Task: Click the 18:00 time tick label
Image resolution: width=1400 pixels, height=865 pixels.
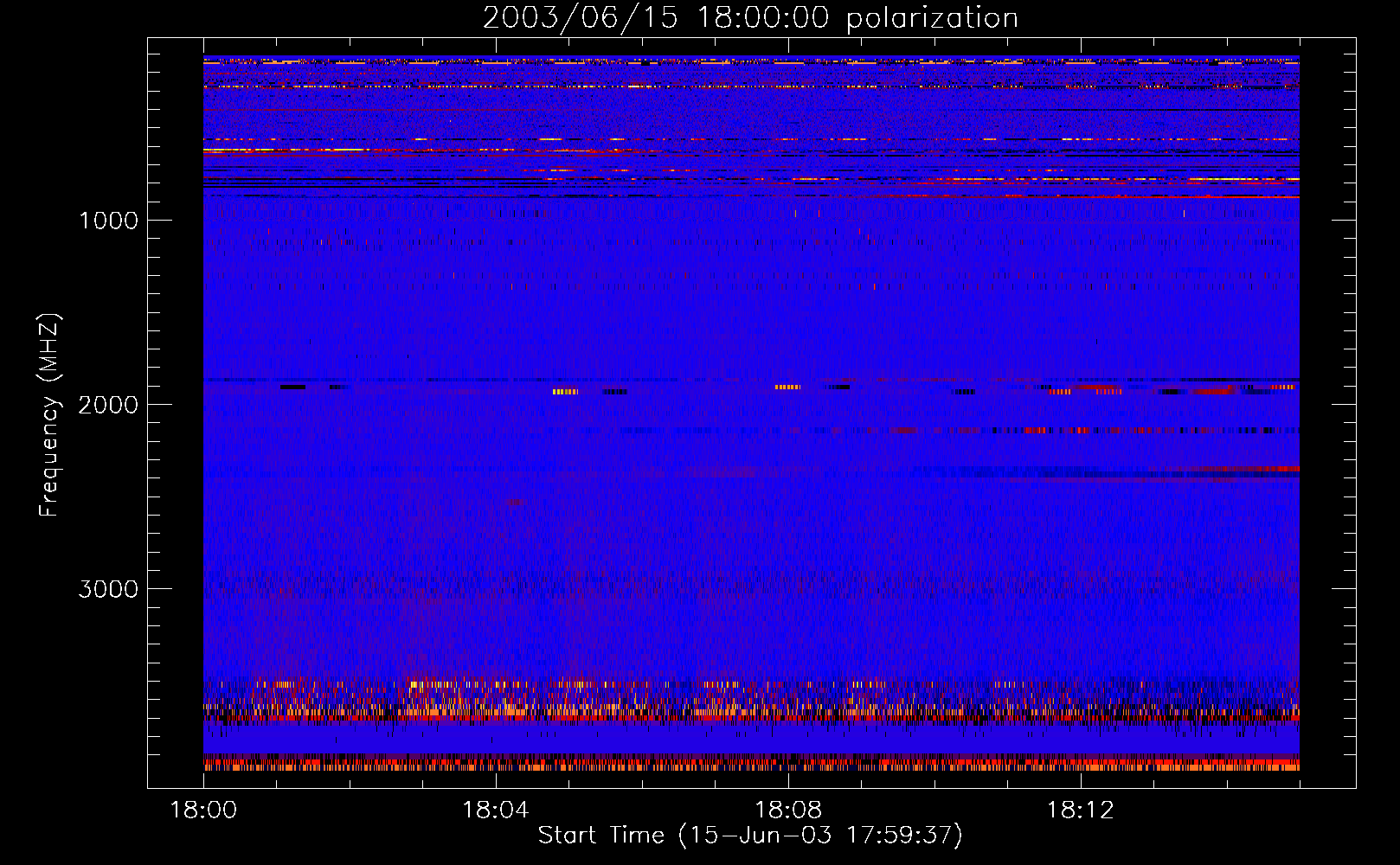Action: coord(203,811)
